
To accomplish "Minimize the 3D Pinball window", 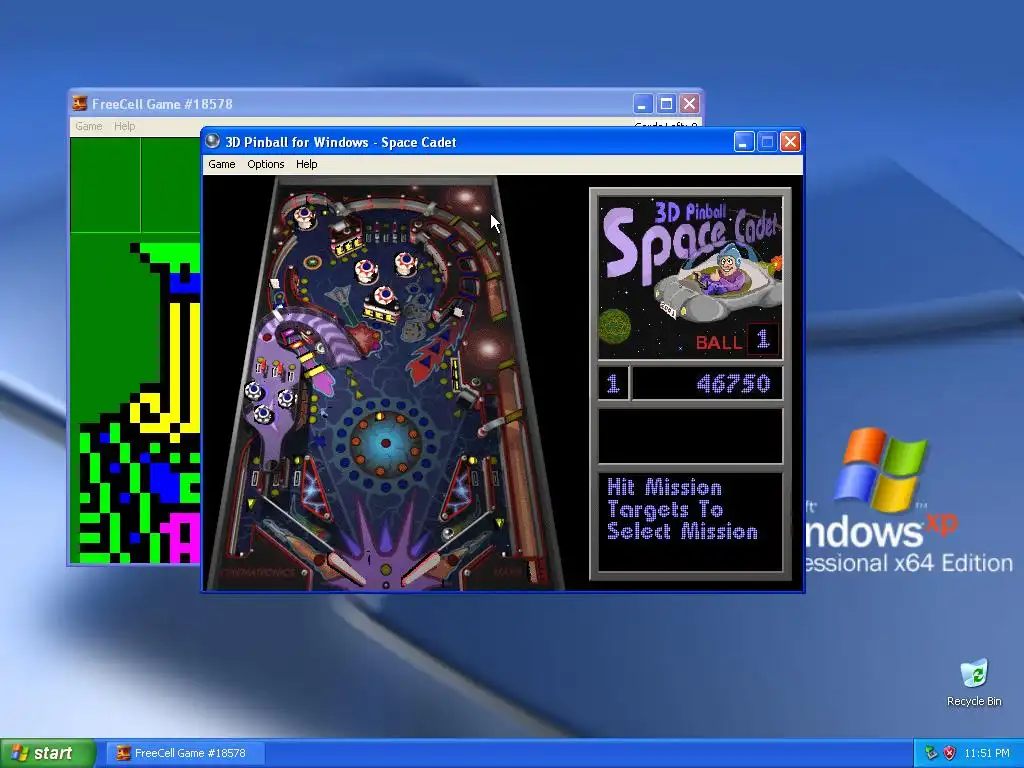I will tap(744, 142).
